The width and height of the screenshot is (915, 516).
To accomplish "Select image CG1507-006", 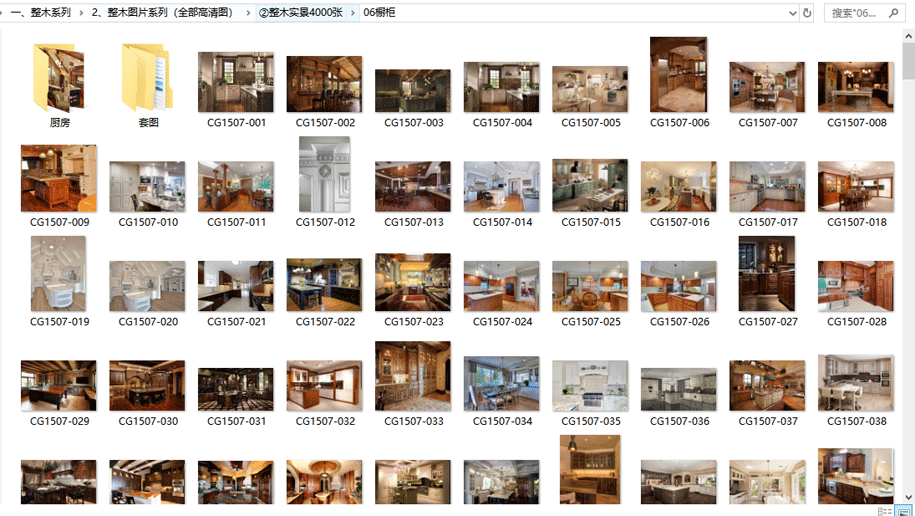I will click(x=679, y=75).
